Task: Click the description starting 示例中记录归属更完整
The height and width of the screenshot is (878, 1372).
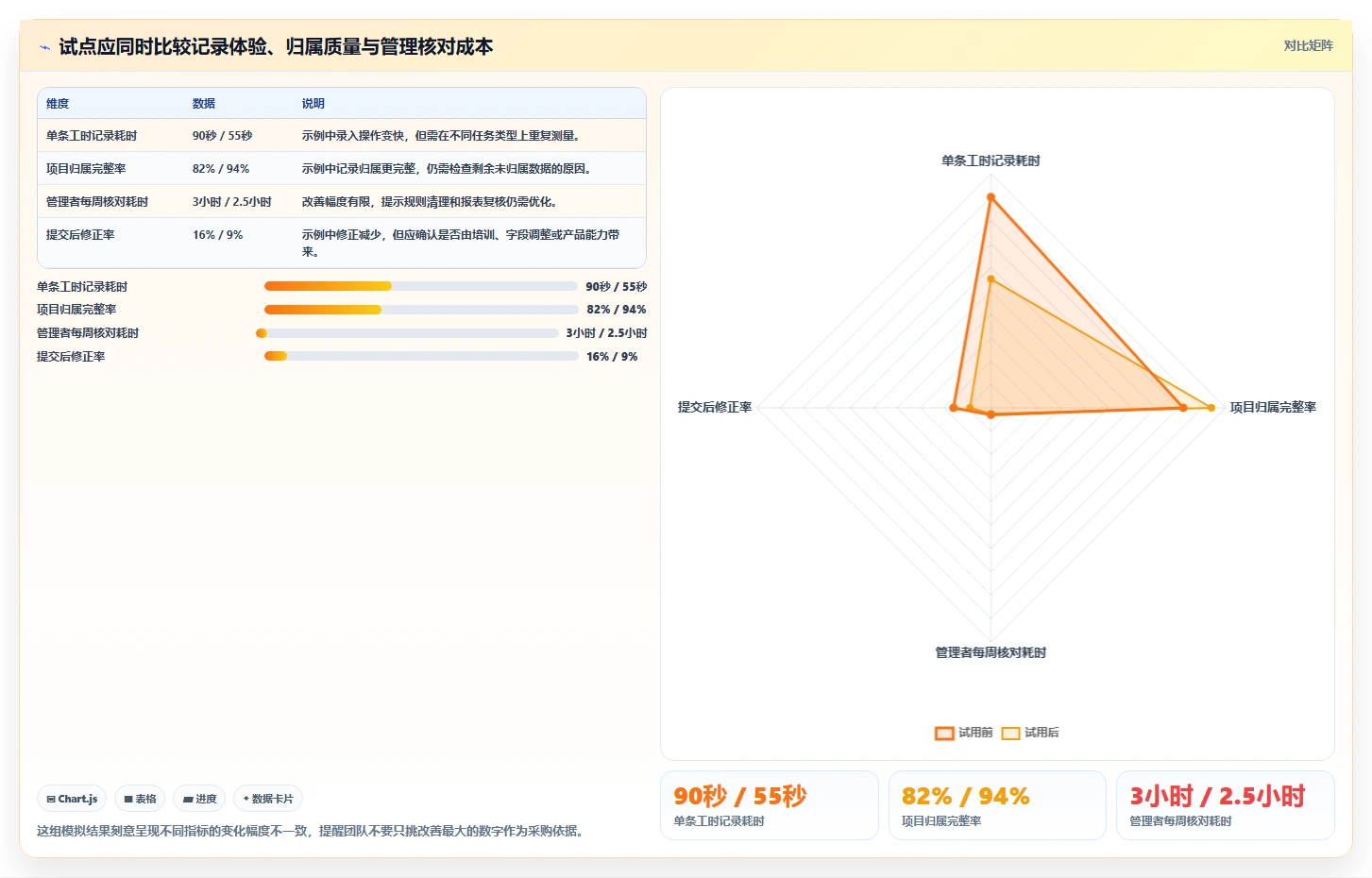Action: tap(447, 169)
